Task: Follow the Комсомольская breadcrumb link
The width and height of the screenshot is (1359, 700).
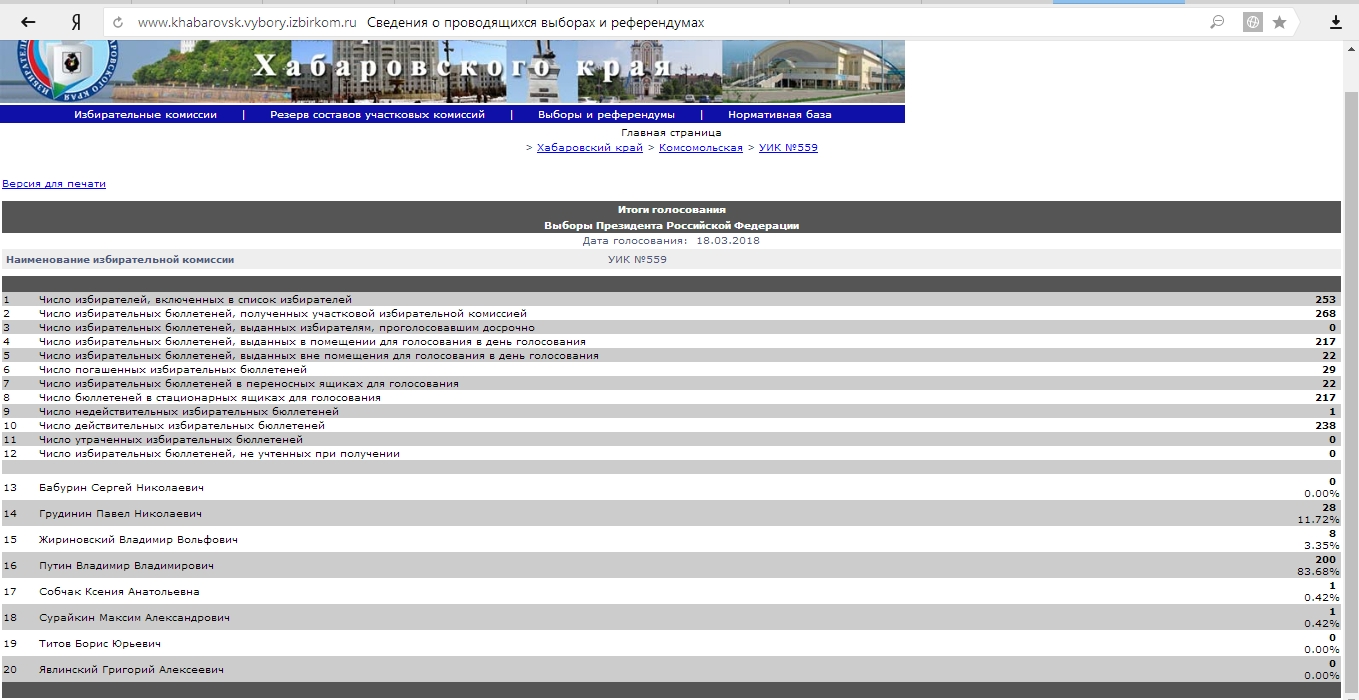Action: coord(701,148)
